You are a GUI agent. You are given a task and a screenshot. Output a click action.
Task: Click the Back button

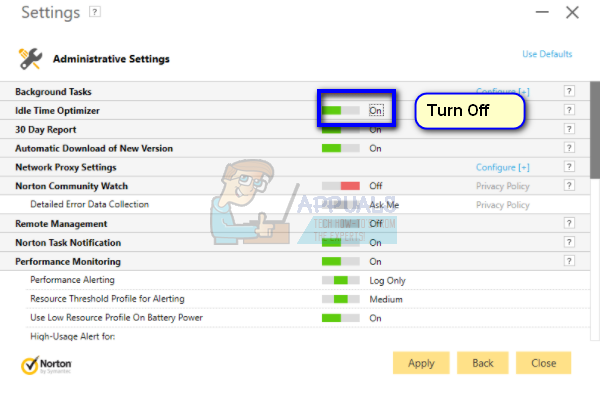(483, 363)
